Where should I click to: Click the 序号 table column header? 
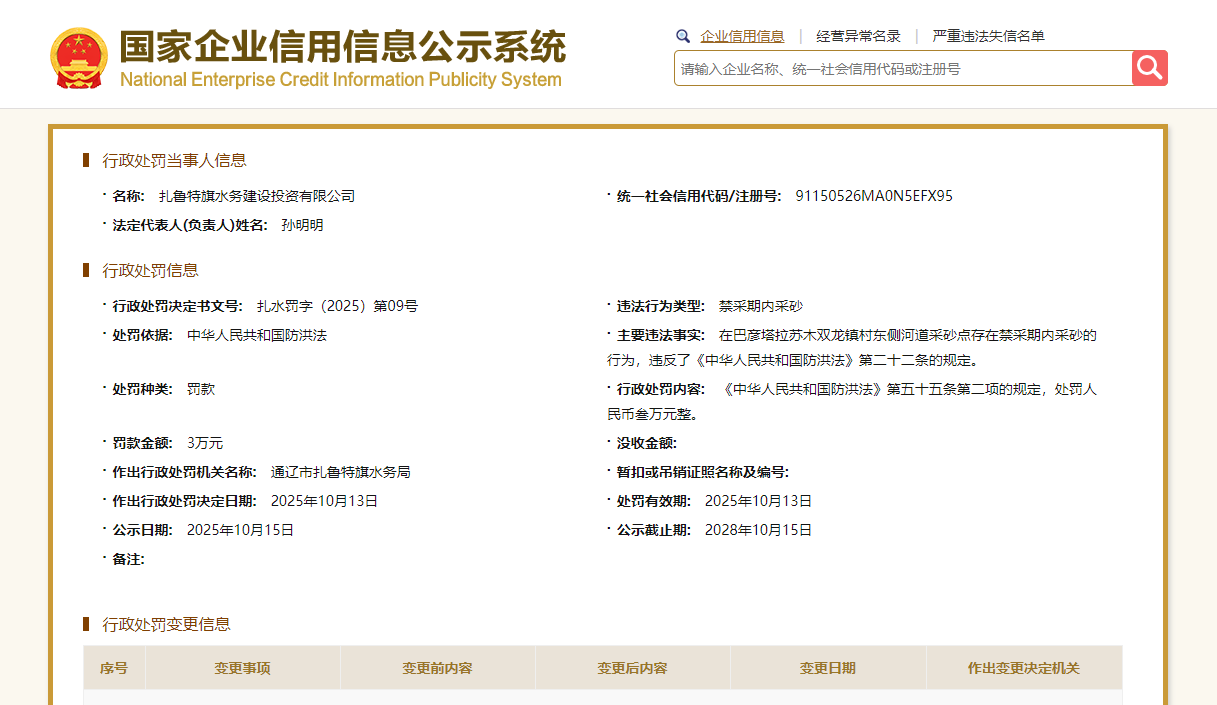114,668
